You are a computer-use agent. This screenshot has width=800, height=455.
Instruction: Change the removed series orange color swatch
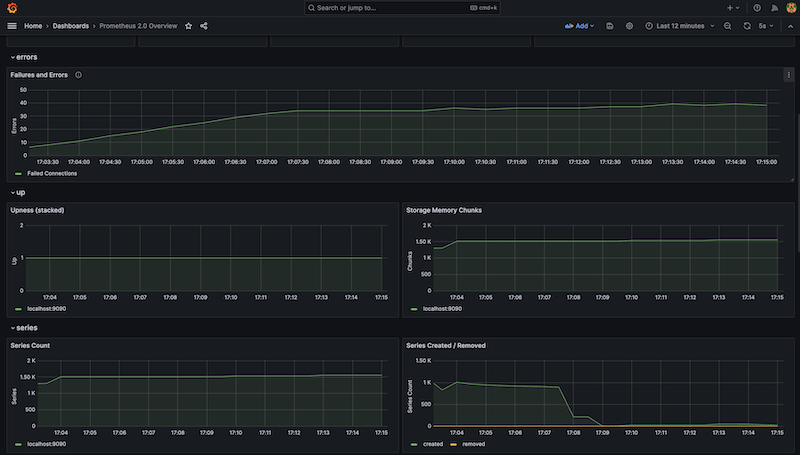tap(454, 444)
